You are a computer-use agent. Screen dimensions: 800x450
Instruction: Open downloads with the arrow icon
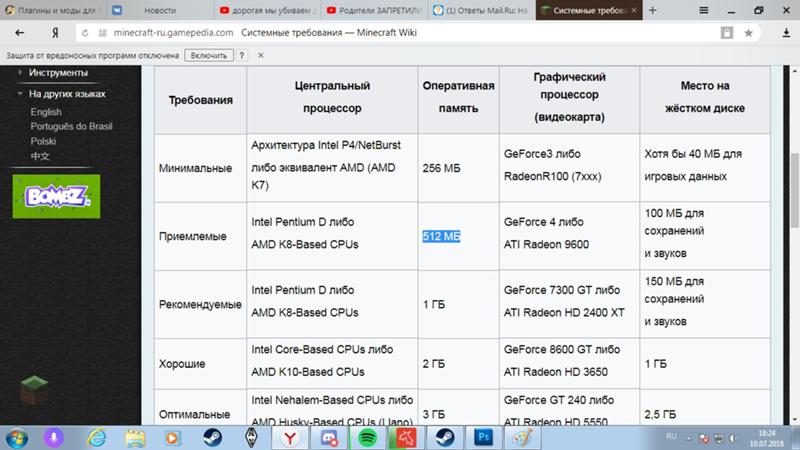786,33
